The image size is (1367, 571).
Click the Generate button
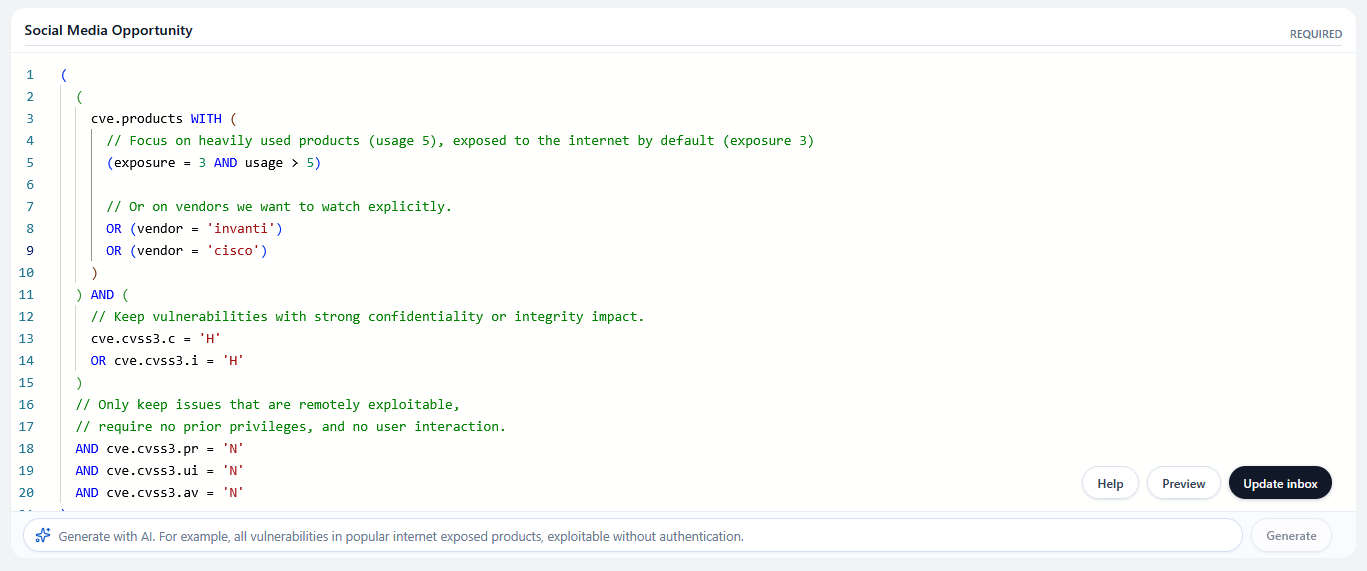click(x=1291, y=535)
